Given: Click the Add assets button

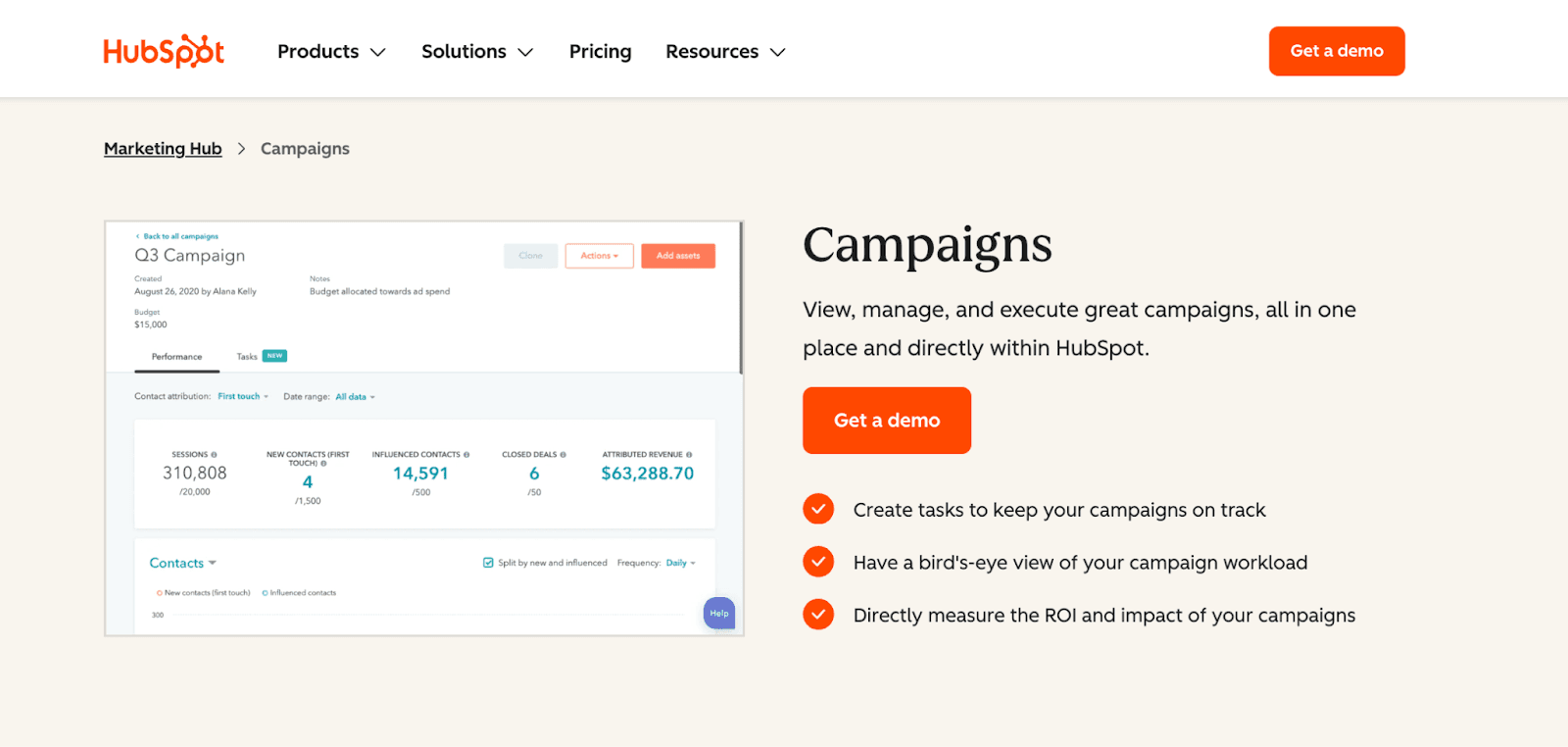Looking at the screenshot, I should [x=678, y=256].
